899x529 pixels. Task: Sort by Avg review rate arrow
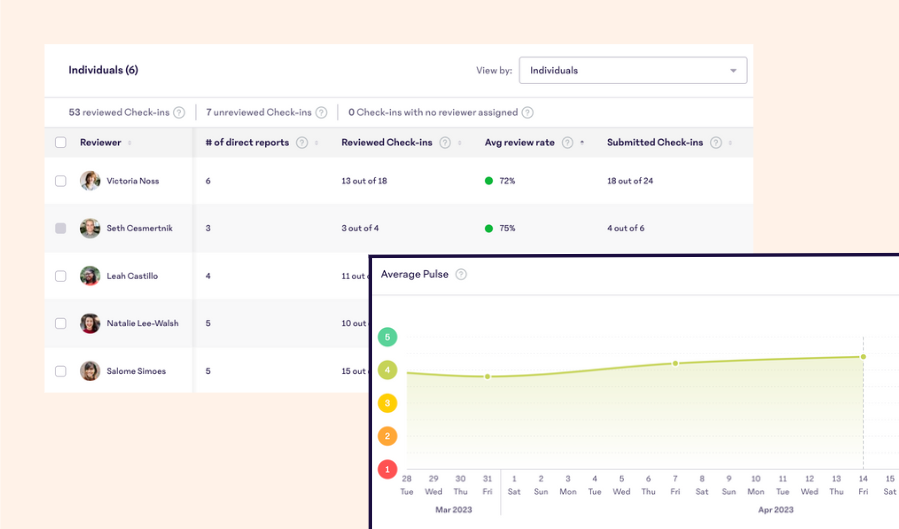click(x=582, y=143)
